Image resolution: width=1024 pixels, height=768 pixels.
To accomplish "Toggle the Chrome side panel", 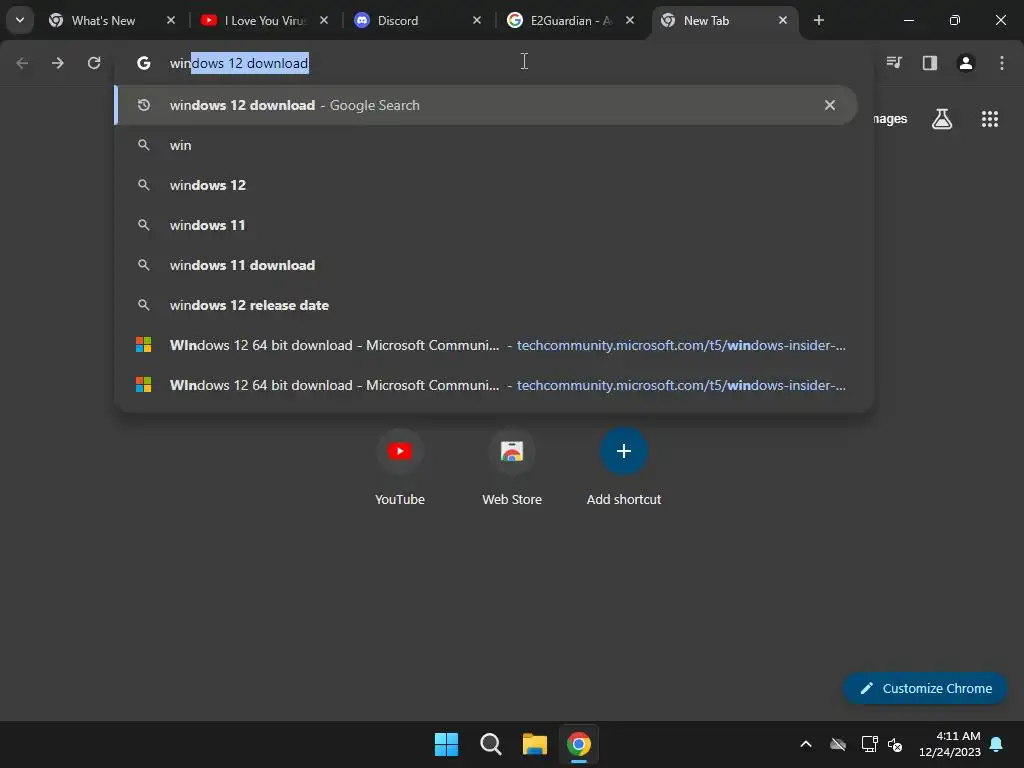I will [930, 63].
